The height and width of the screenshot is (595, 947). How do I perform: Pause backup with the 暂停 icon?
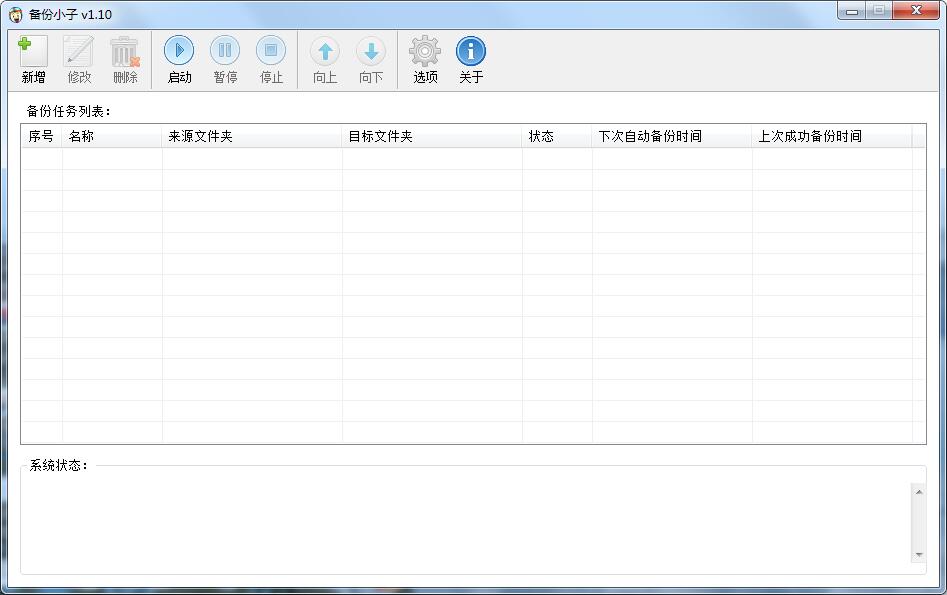225,51
